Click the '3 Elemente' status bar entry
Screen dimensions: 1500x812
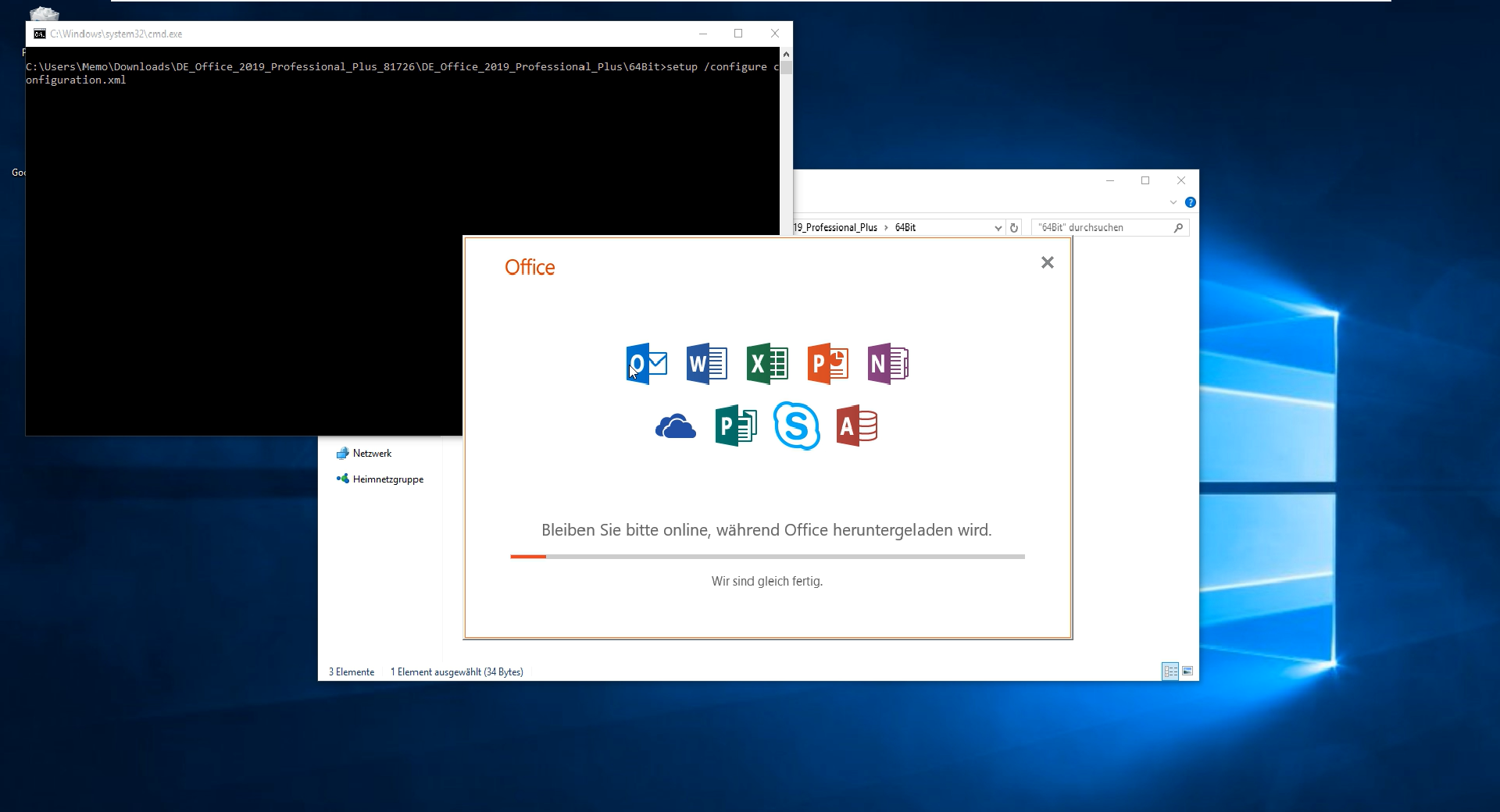(352, 672)
